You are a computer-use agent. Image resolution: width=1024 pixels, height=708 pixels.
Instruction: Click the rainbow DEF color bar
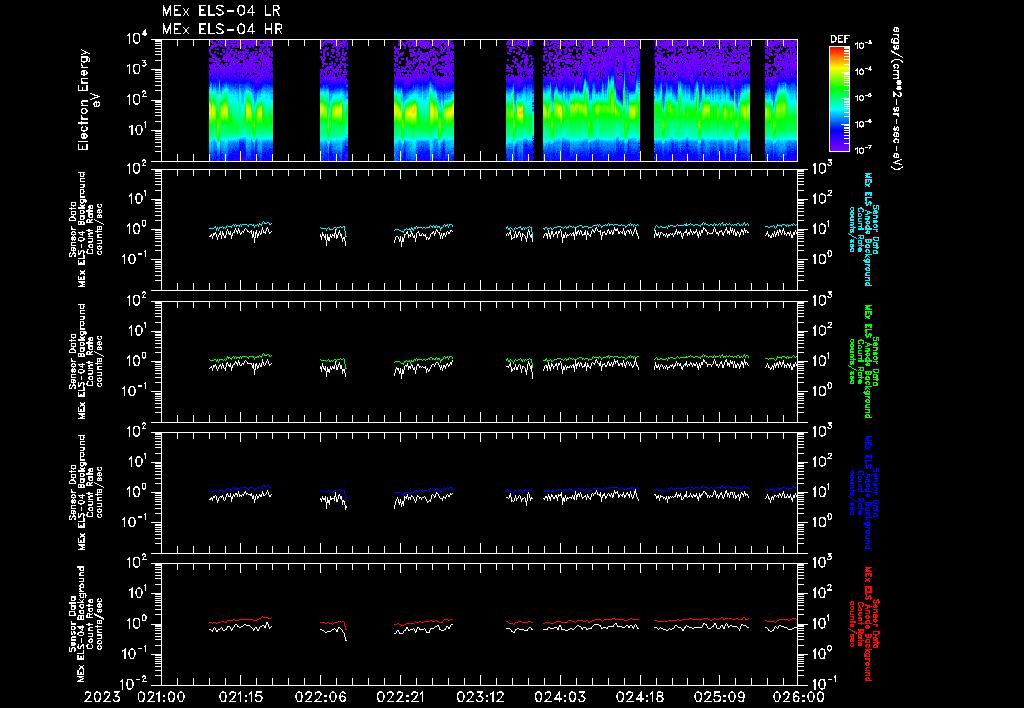[x=840, y=99]
